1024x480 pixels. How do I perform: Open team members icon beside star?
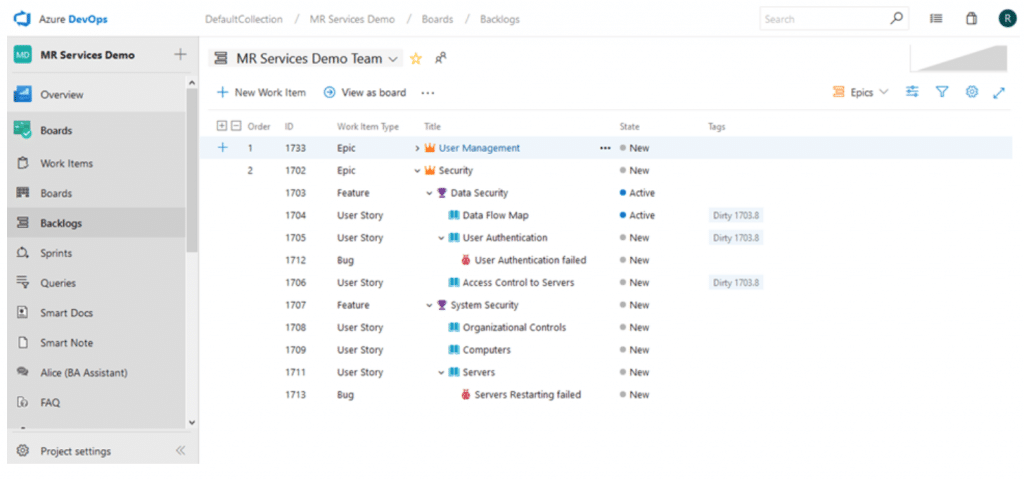pos(441,59)
